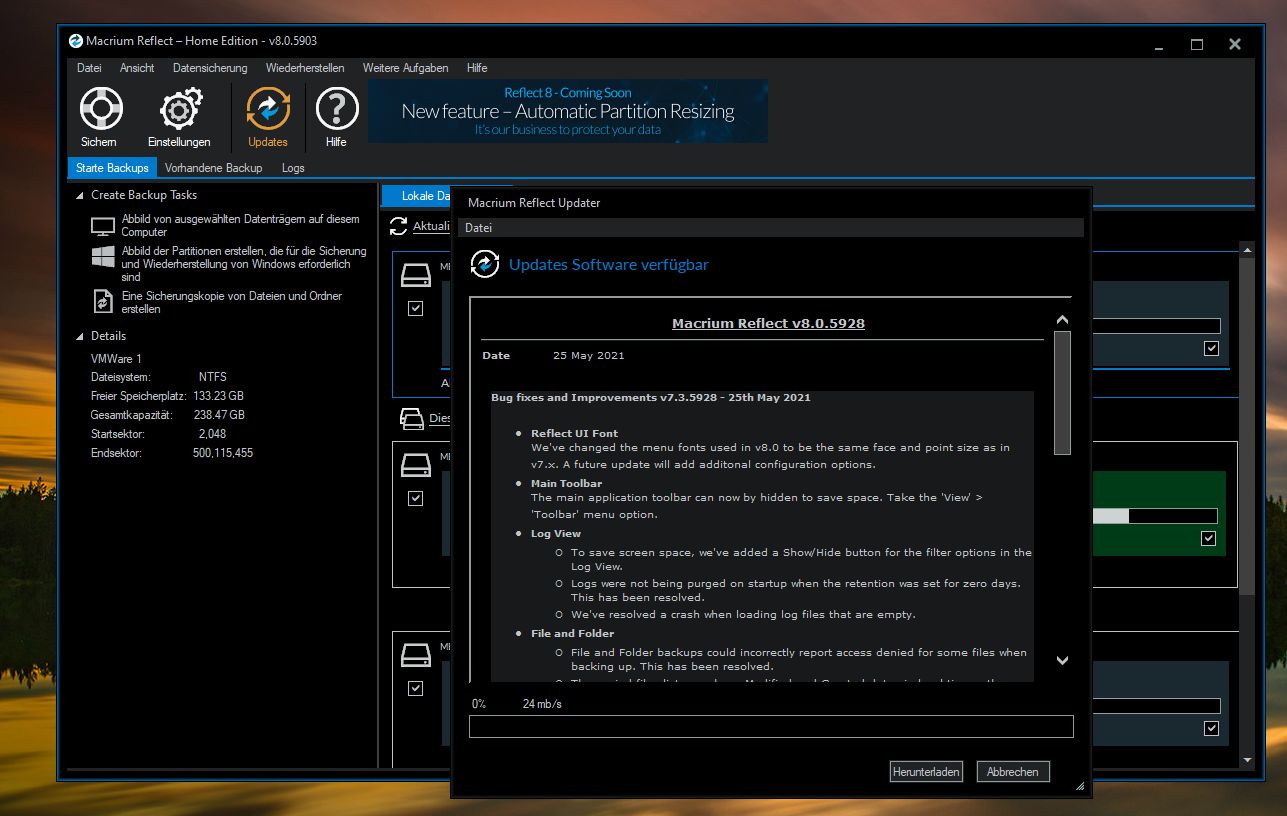1287x816 pixels.
Task: Switch to the Logs tab
Action: pyautogui.click(x=293, y=168)
